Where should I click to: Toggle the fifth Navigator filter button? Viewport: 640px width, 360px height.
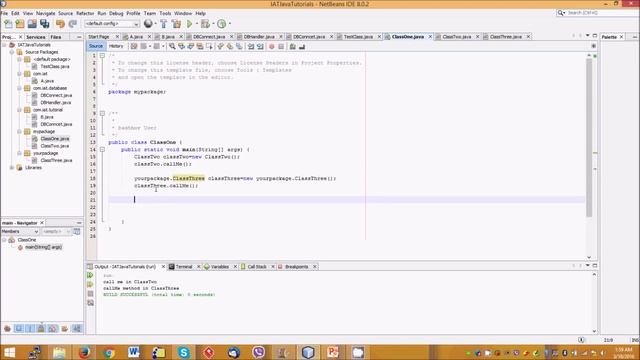coord(53,329)
